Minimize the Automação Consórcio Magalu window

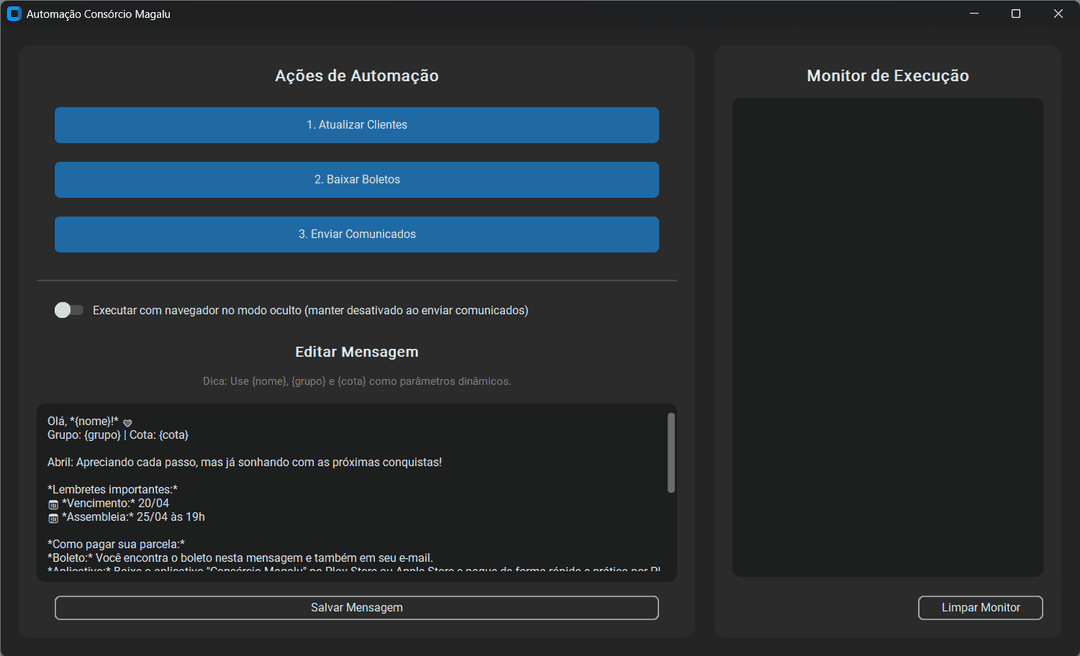pos(974,14)
